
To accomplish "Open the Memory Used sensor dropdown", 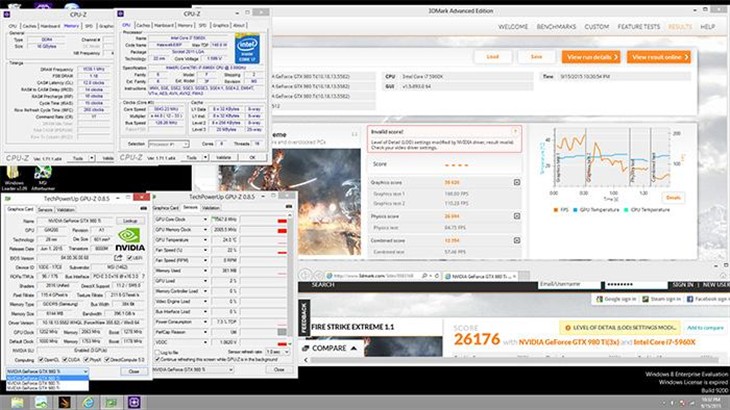I will pos(205,270).
